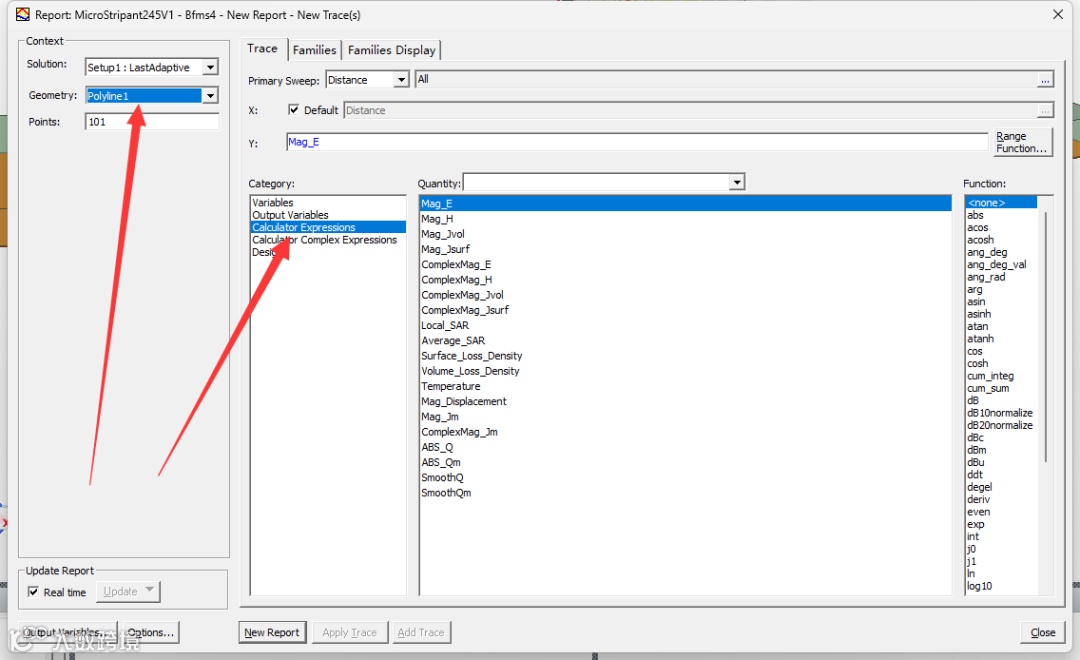Open the Quantity filter dropdown
Image resolution: width=1080 pixels, height=660 pixels.
(x=737, y=183)
